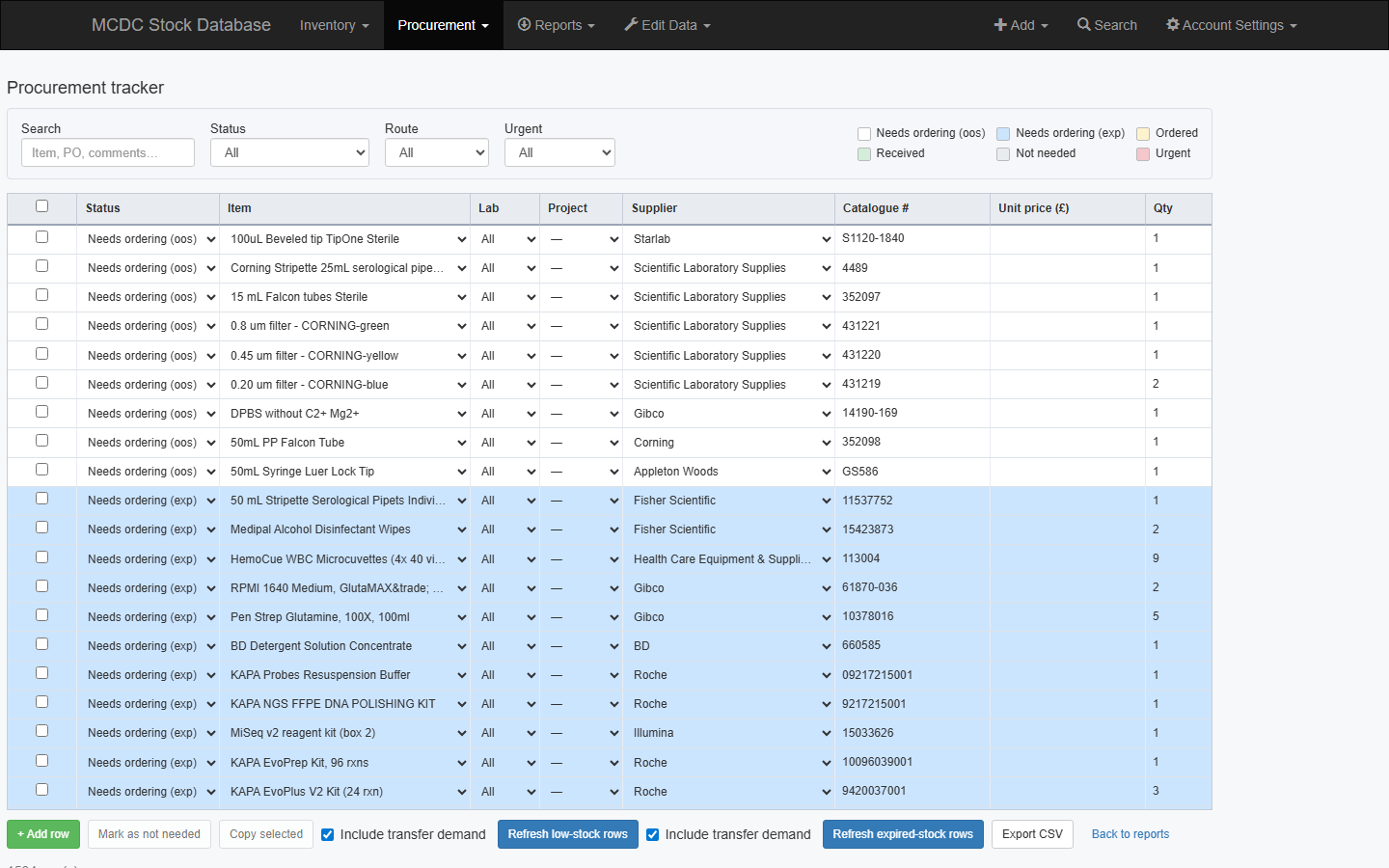The height and width of the screenshot is (868, 1389).
Task: Open the Procurement menu
Action: (443, 25)
